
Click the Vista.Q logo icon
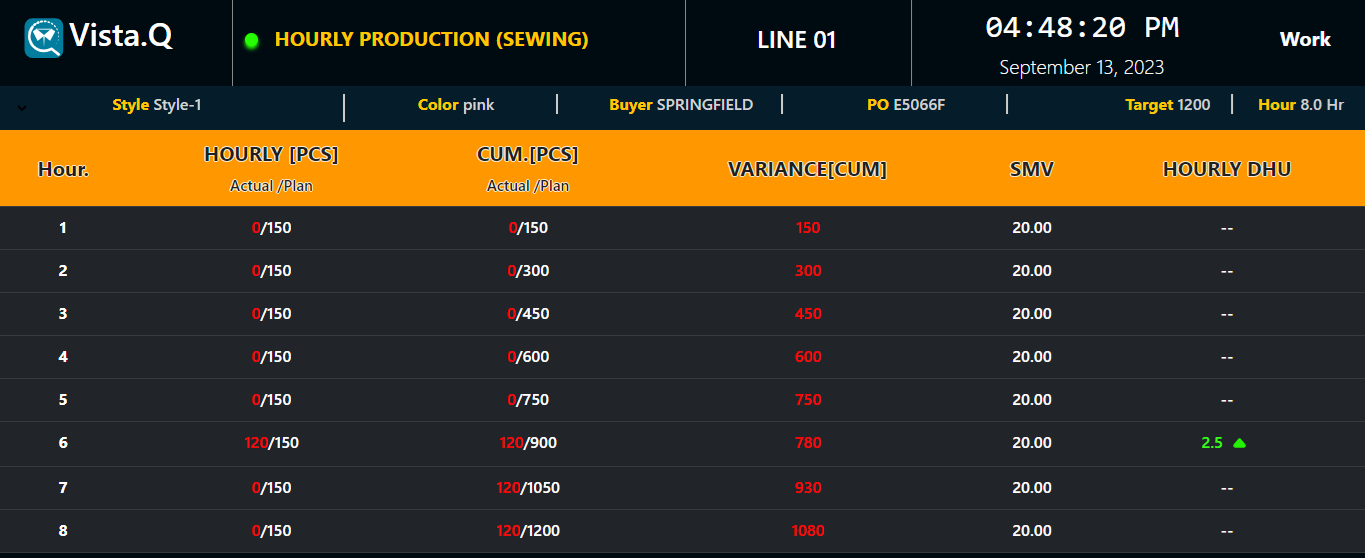pyautogui.click(x=44, y=38)
